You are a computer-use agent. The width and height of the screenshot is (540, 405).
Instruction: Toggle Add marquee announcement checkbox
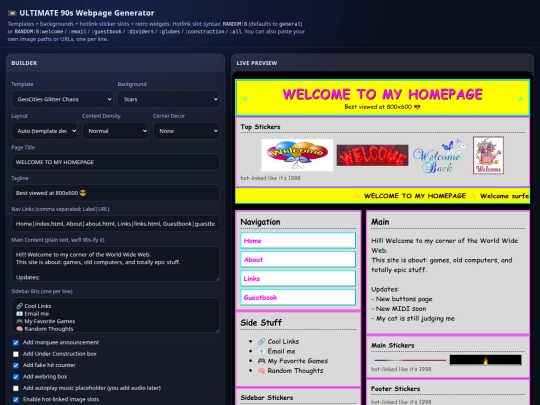click(16, 343)
